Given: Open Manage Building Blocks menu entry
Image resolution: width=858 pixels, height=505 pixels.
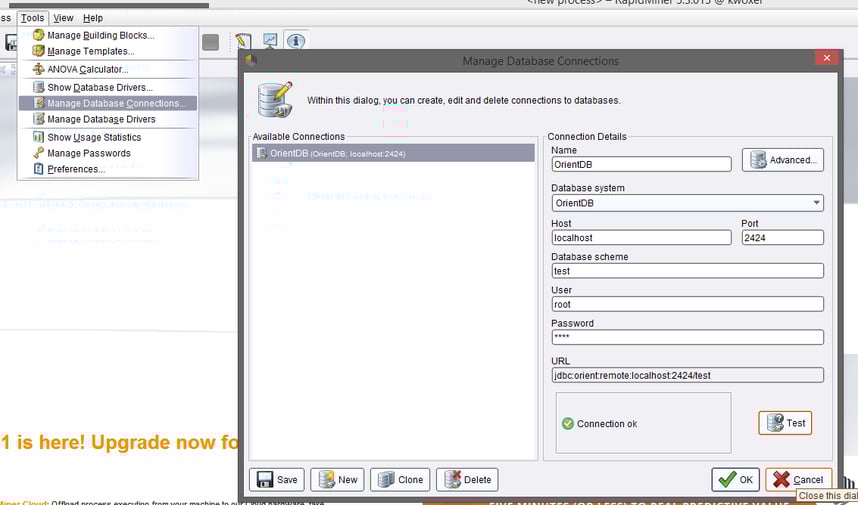Looking at the screenshot, I should [100, 36].
